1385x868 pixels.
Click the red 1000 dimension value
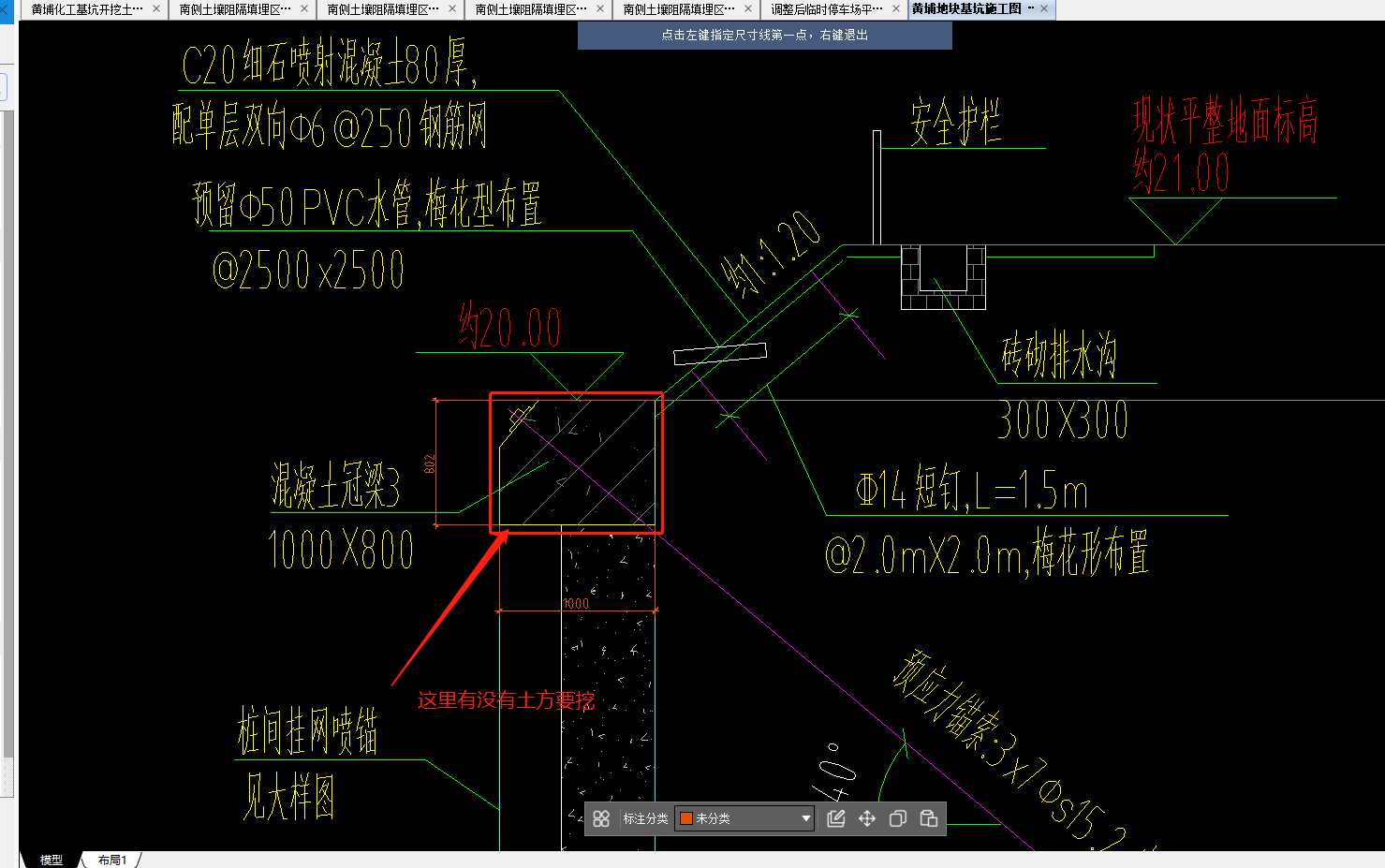tap(576, 603)
